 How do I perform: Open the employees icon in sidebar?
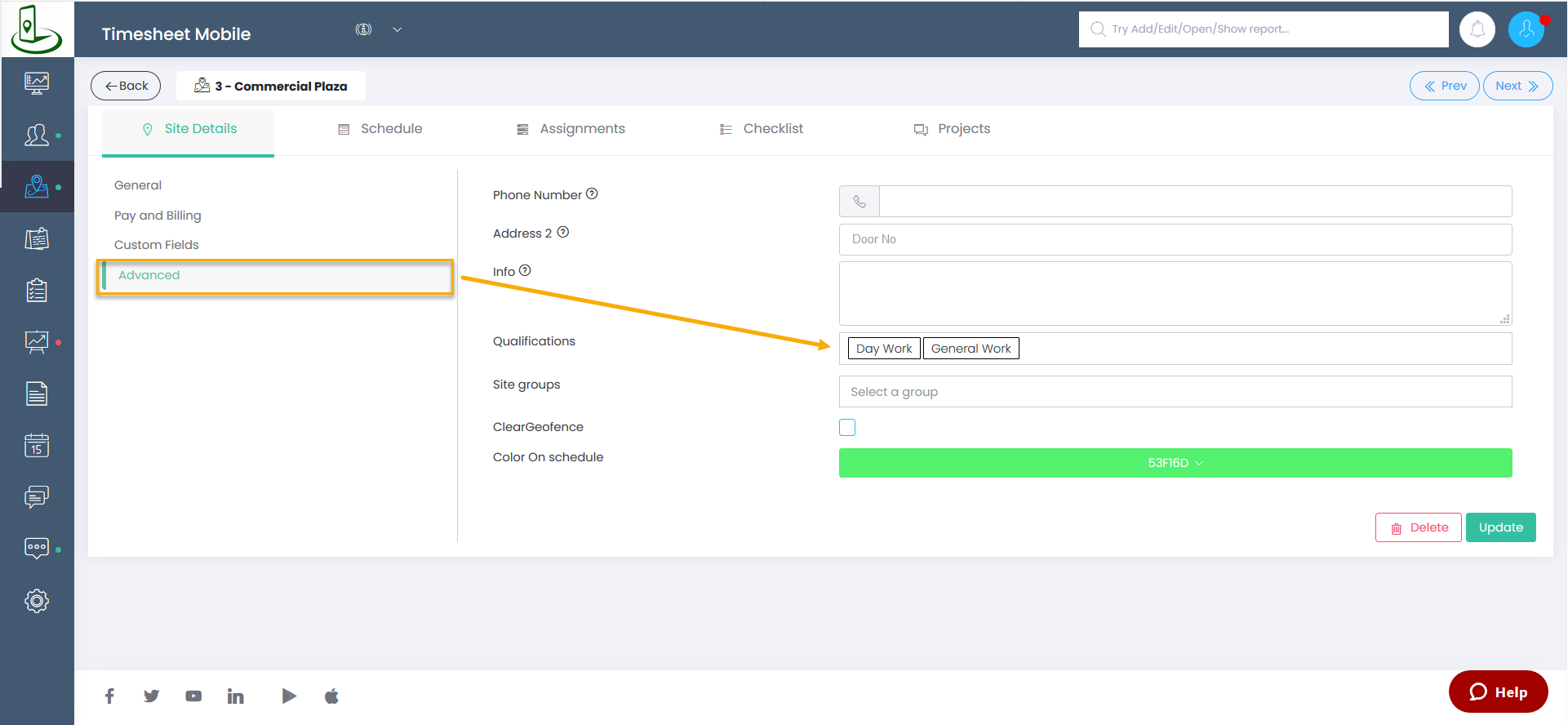point(37,135)
